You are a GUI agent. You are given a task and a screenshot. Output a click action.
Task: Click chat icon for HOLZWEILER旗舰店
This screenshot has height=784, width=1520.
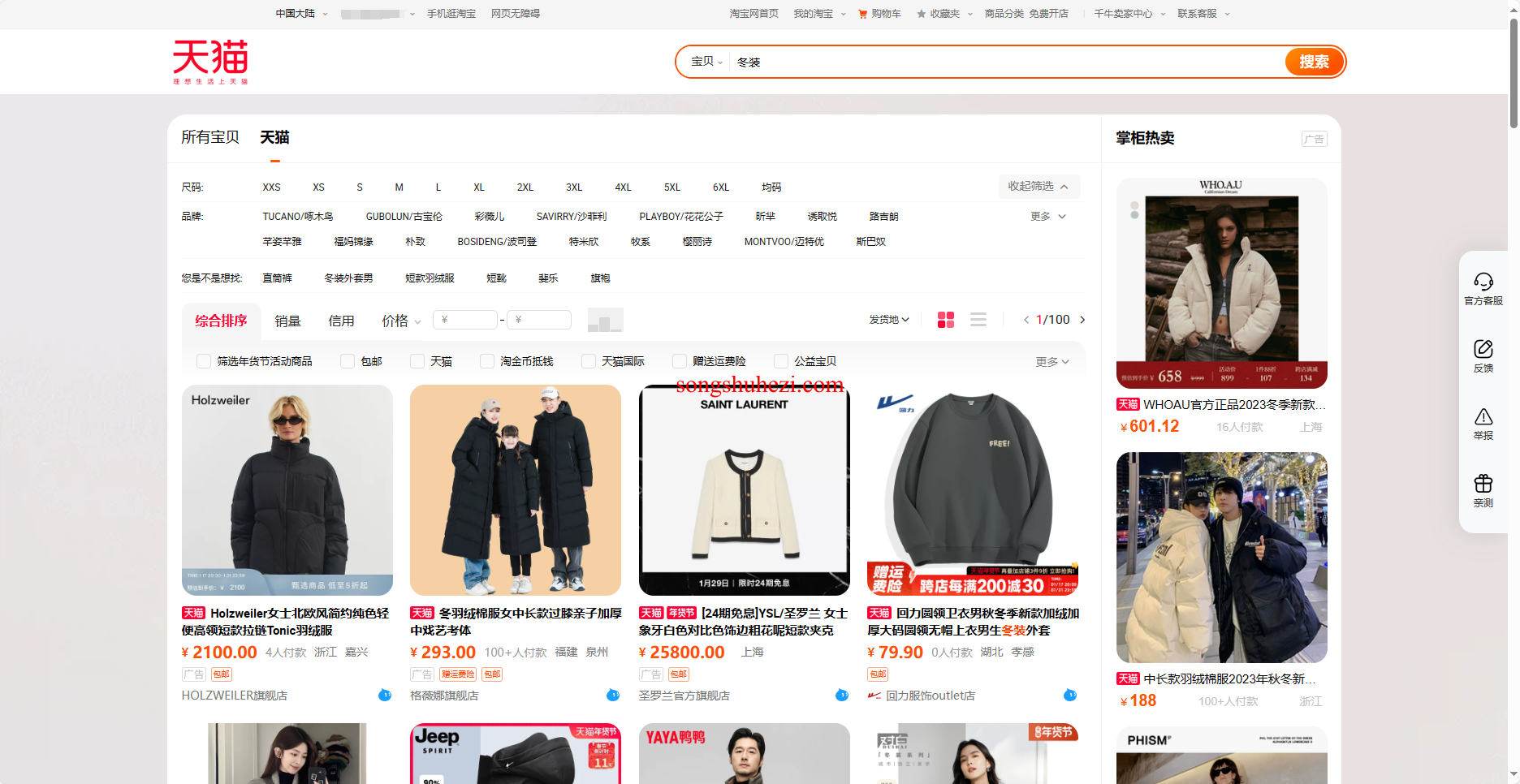click(385, 695)
